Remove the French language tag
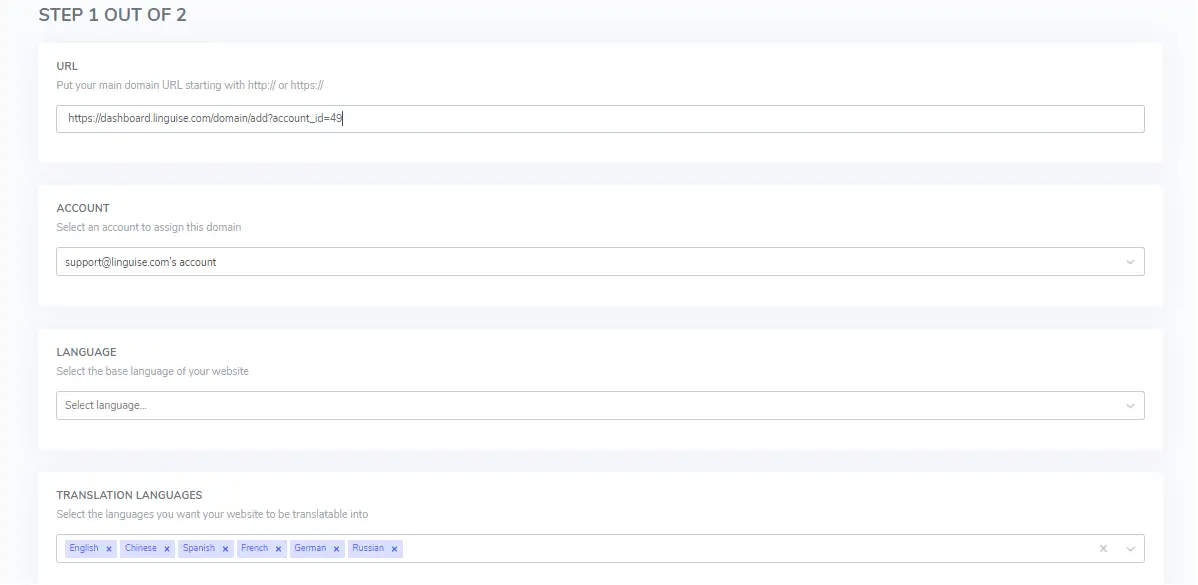Image resolution: width=1198 pixels, height=585 pixels. 278,549
